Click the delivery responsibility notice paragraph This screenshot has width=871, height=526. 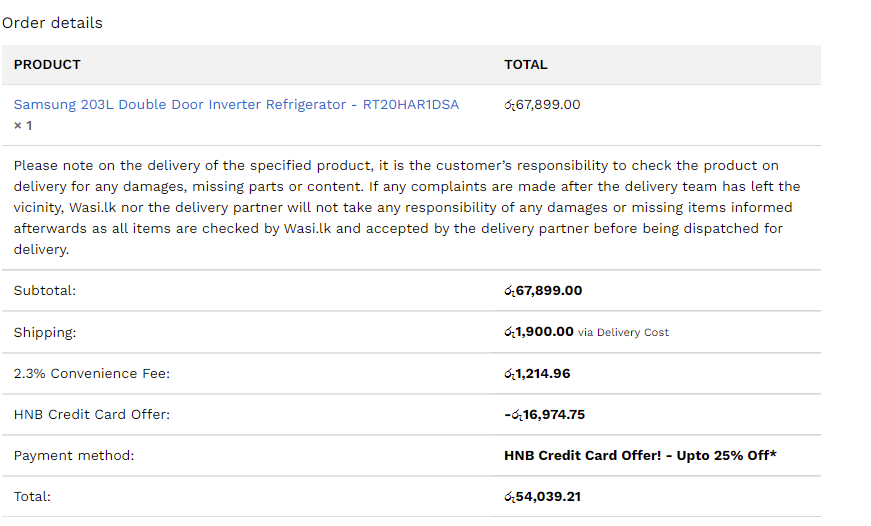pyautogui.click(x=407, y=207)
